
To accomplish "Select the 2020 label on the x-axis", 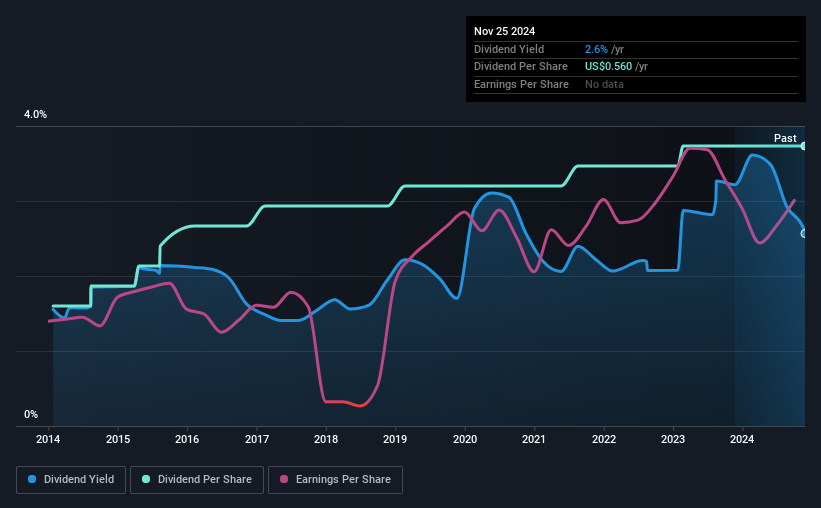I will tap(465, 439).
